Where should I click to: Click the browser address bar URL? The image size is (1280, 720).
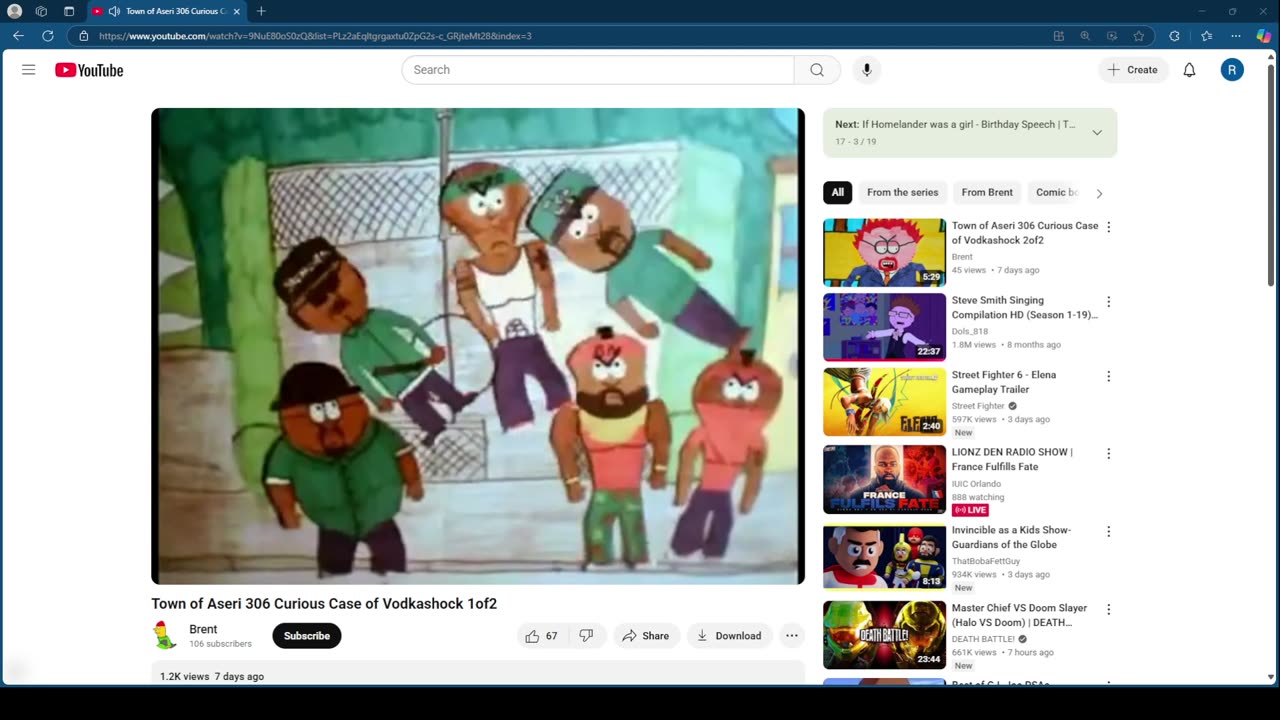(x=315, y=36)
